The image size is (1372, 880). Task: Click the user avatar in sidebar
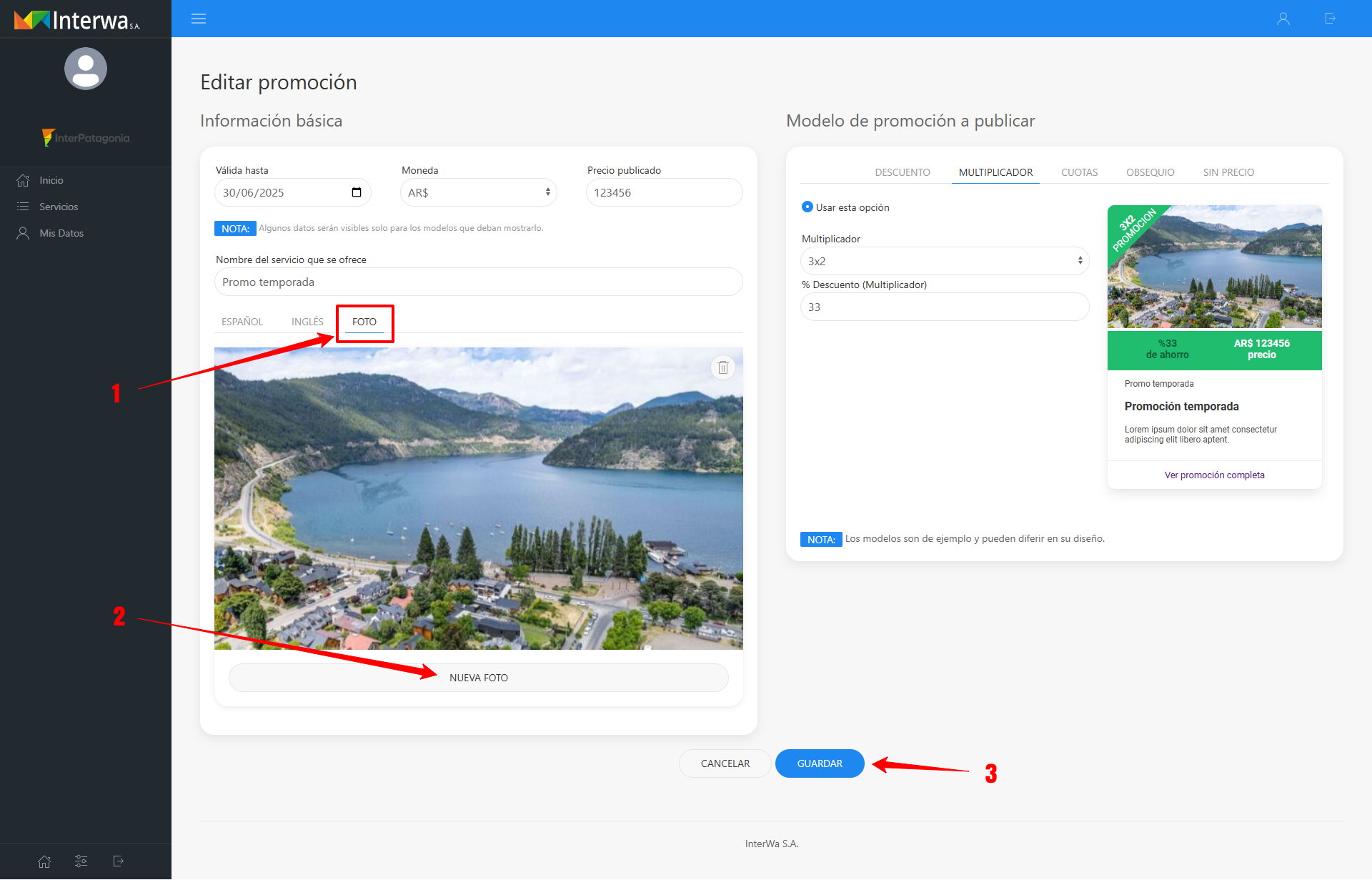coord(86,69)
